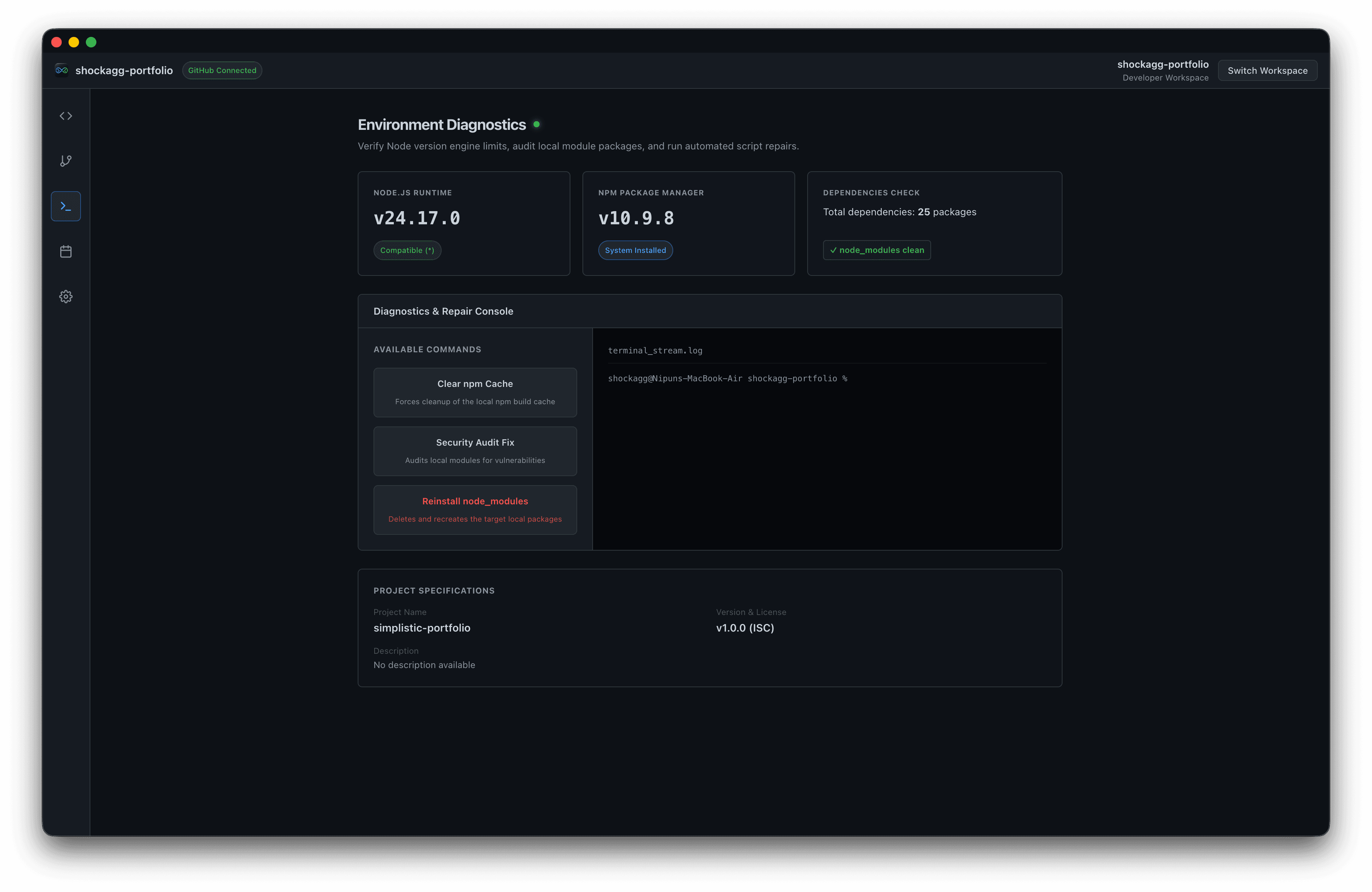
Task: Click the NODE.JS RUNTIME card label
Action: [413, 192]
